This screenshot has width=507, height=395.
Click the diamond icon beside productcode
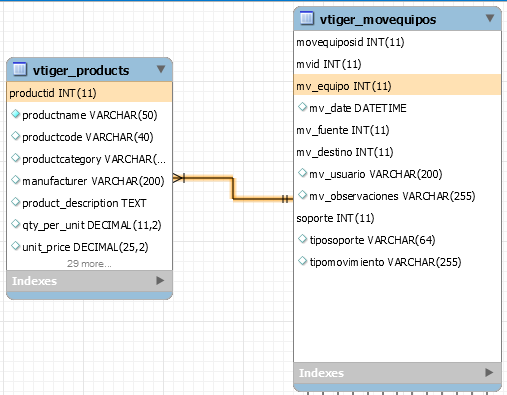pos(15,136)
